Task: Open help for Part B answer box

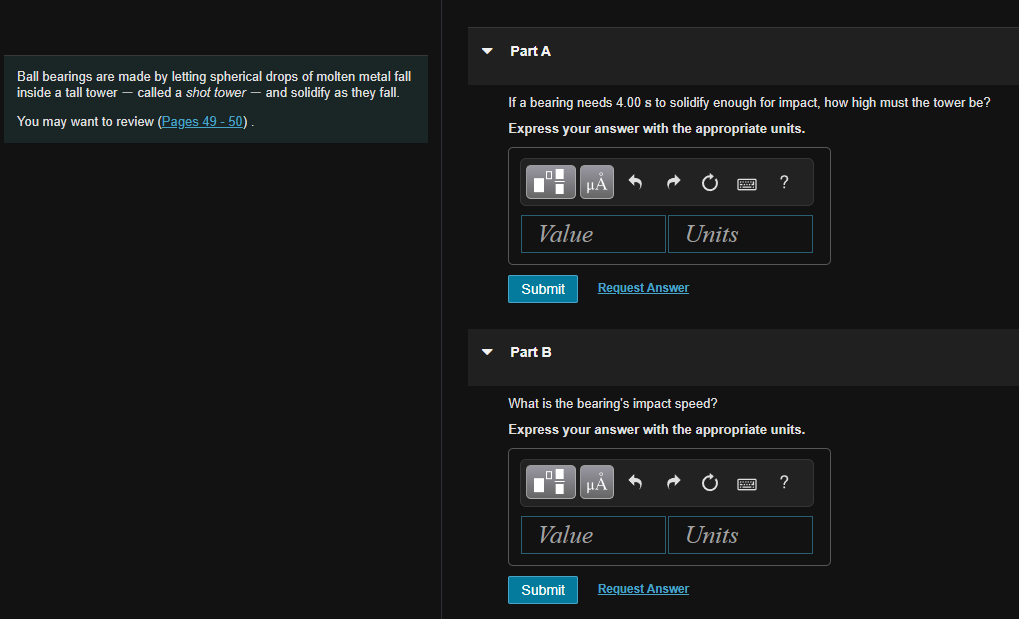Action: 784,482
